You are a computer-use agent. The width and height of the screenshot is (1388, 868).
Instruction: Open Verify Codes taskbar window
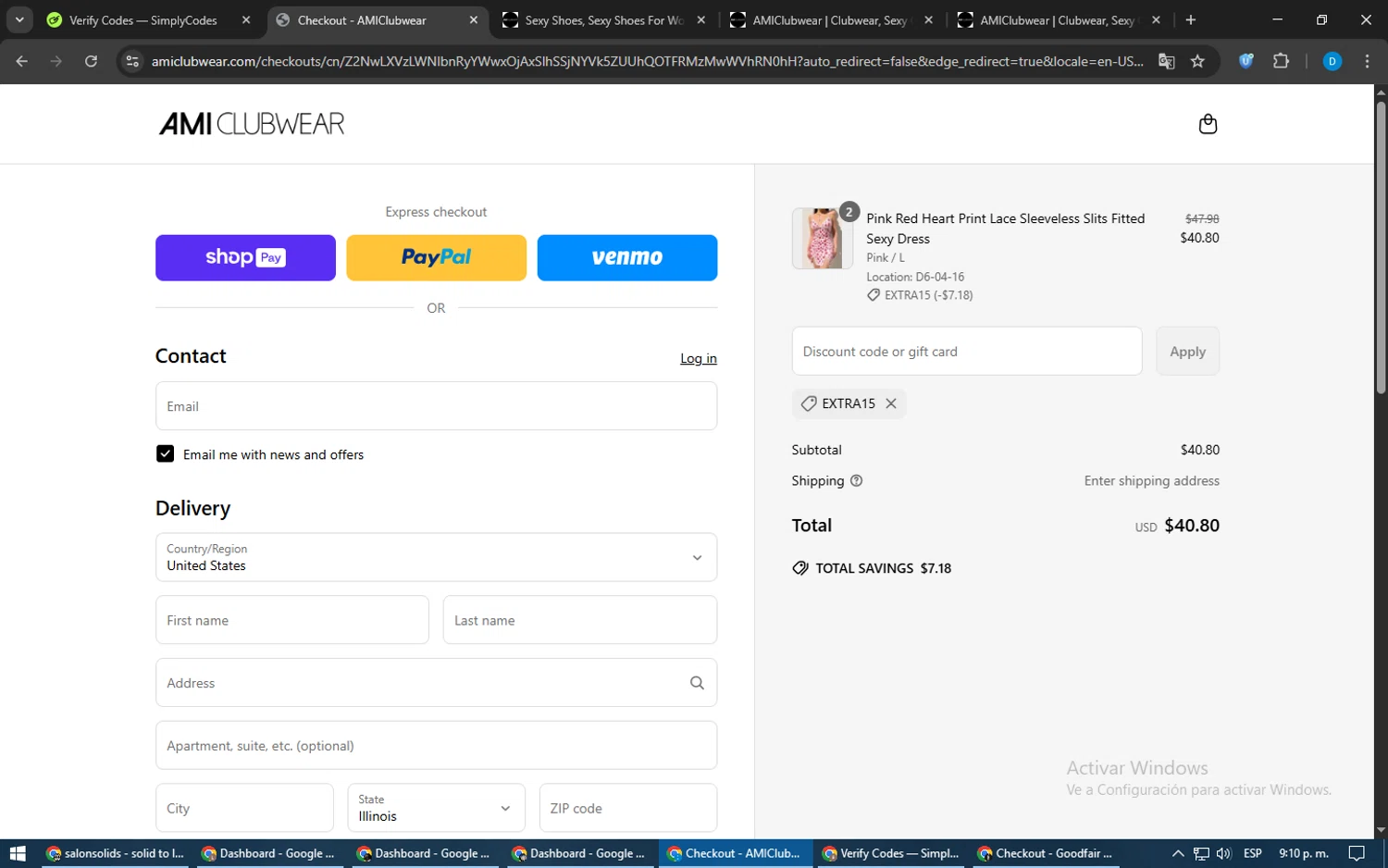(890, 853)
